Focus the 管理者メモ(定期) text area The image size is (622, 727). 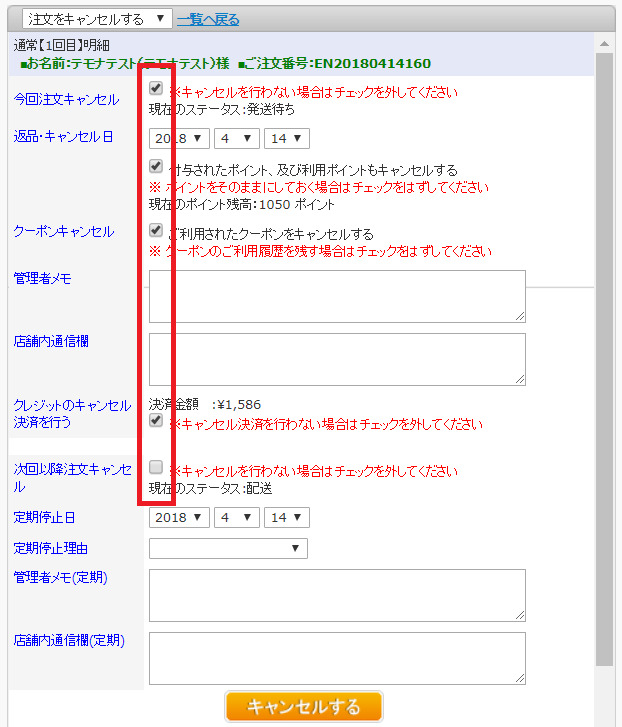pos(337,595)
